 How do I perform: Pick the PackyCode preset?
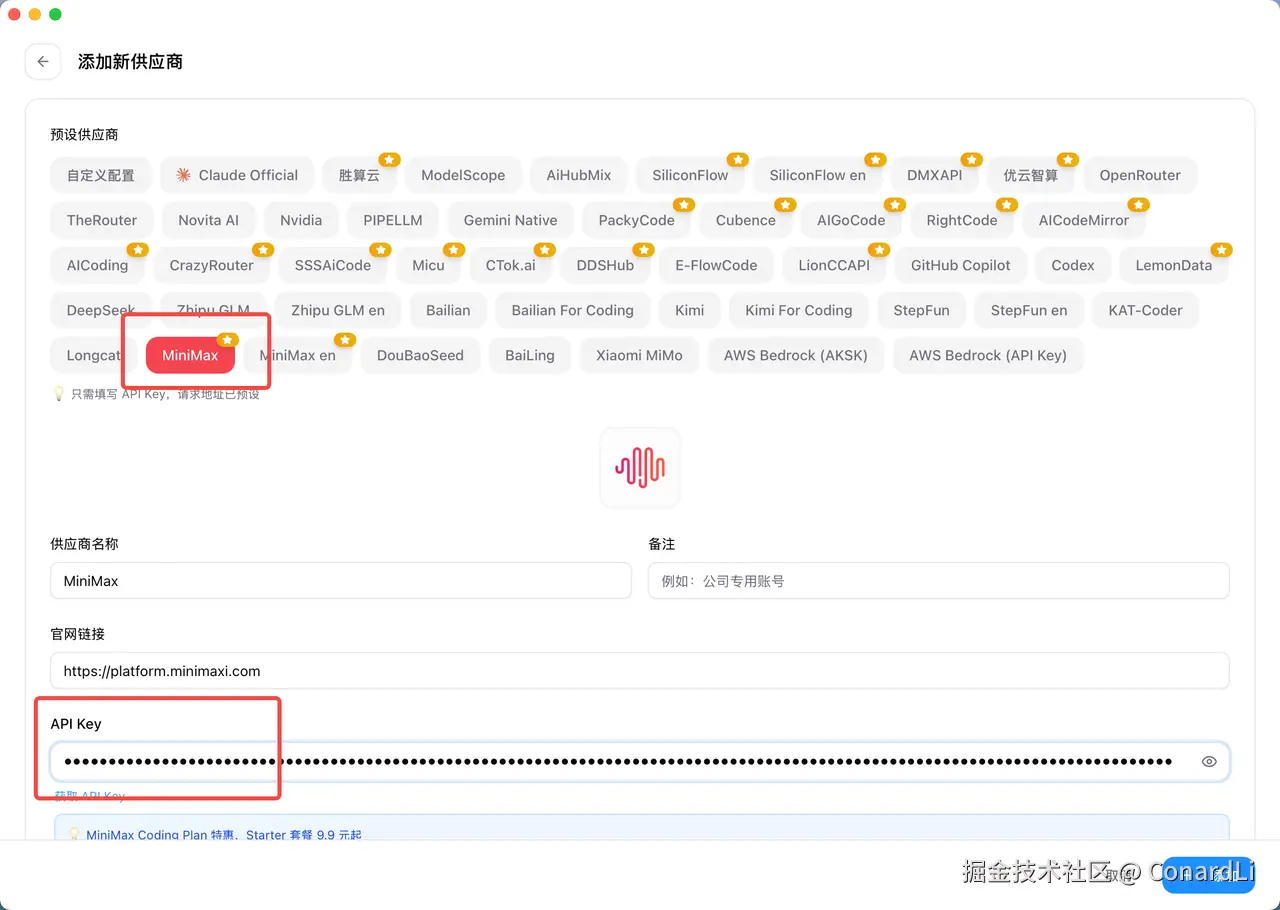(x=637, y=220)
